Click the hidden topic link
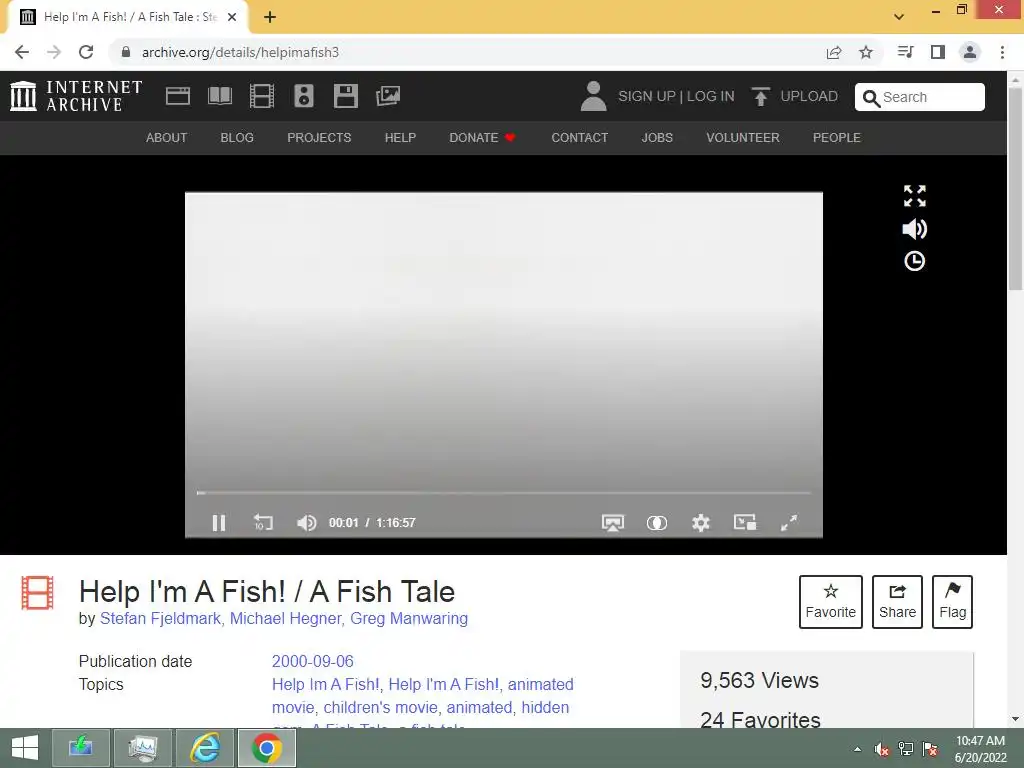The width and height of the screenshot is (1024, 768). pyautogui.click(x=545, y=707)
